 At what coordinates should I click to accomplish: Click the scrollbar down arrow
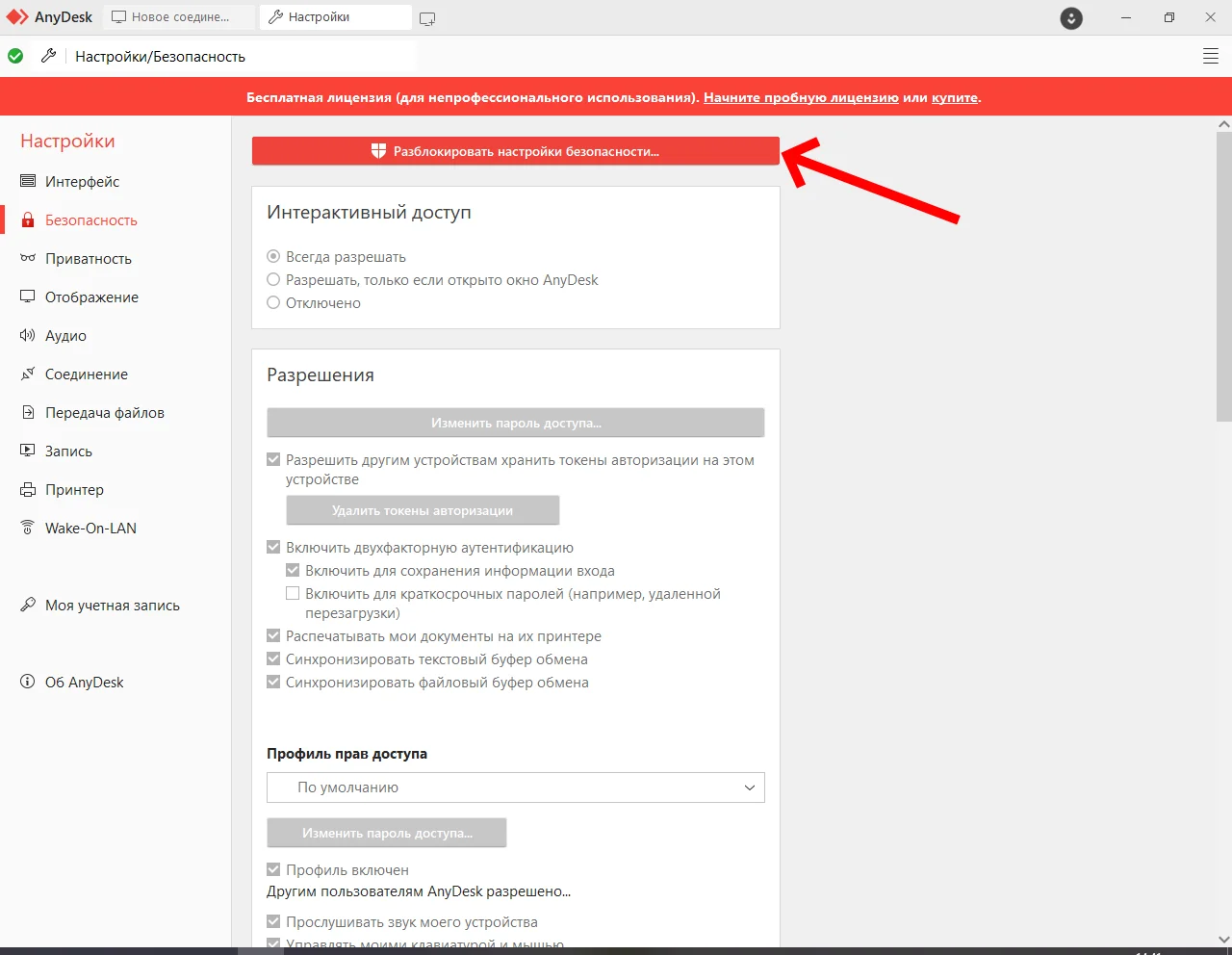pyautogui.click(x=1224, y=940)
